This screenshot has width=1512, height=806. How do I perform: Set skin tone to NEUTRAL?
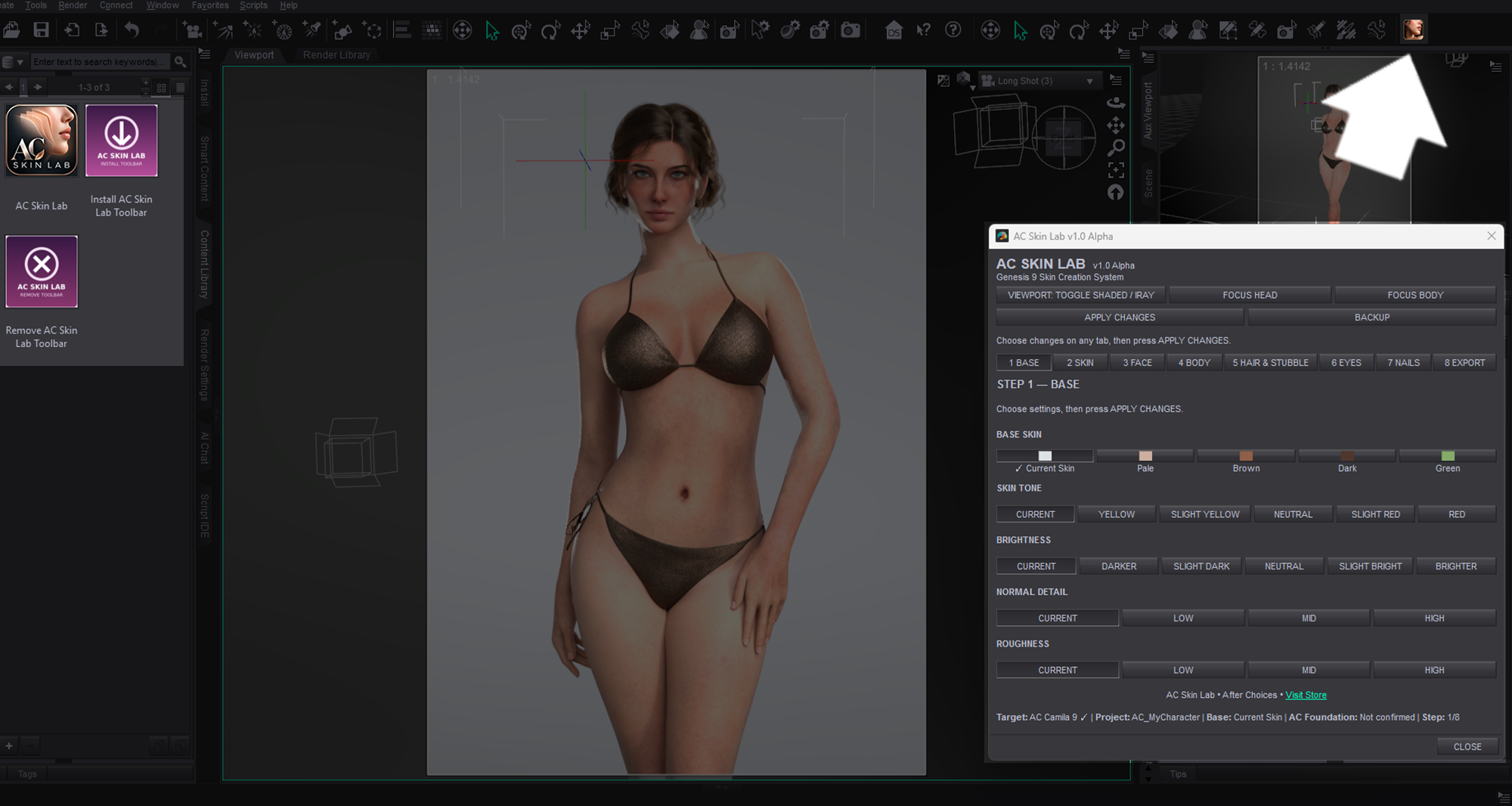1293,514
